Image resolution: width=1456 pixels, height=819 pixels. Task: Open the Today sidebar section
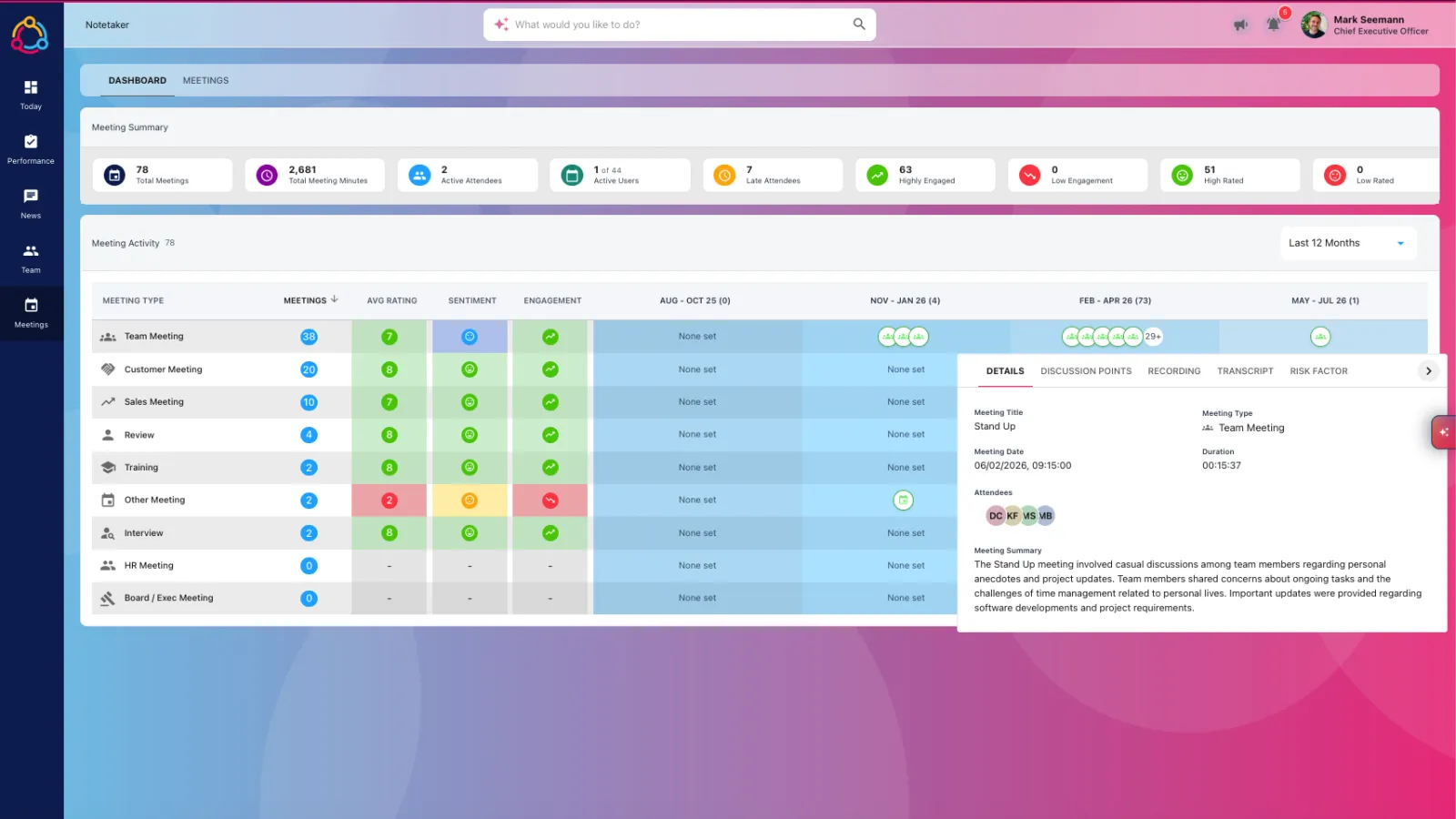pyautogui.click(x=31, y=95)
